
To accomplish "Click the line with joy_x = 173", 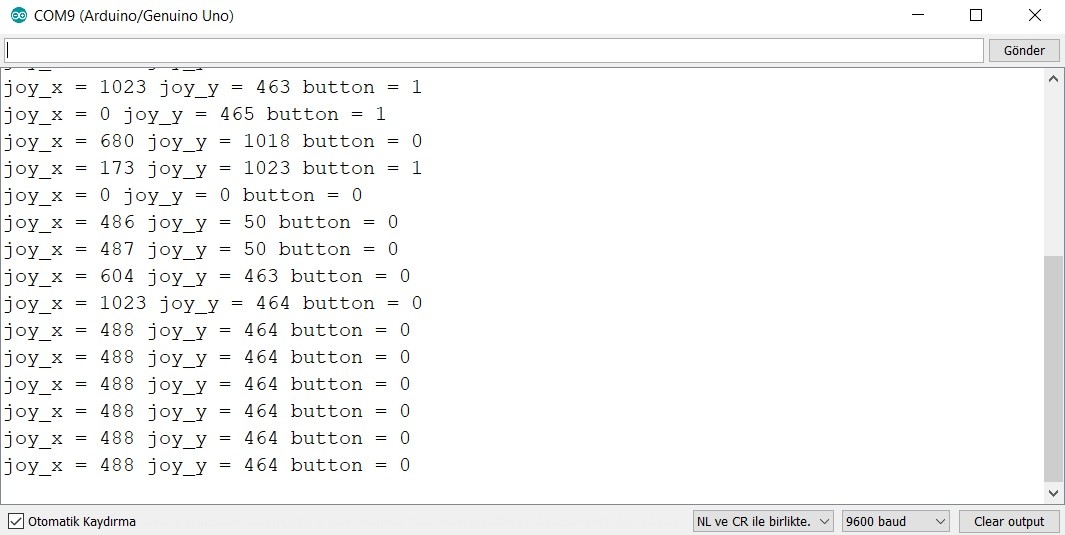I will point(212,168).
